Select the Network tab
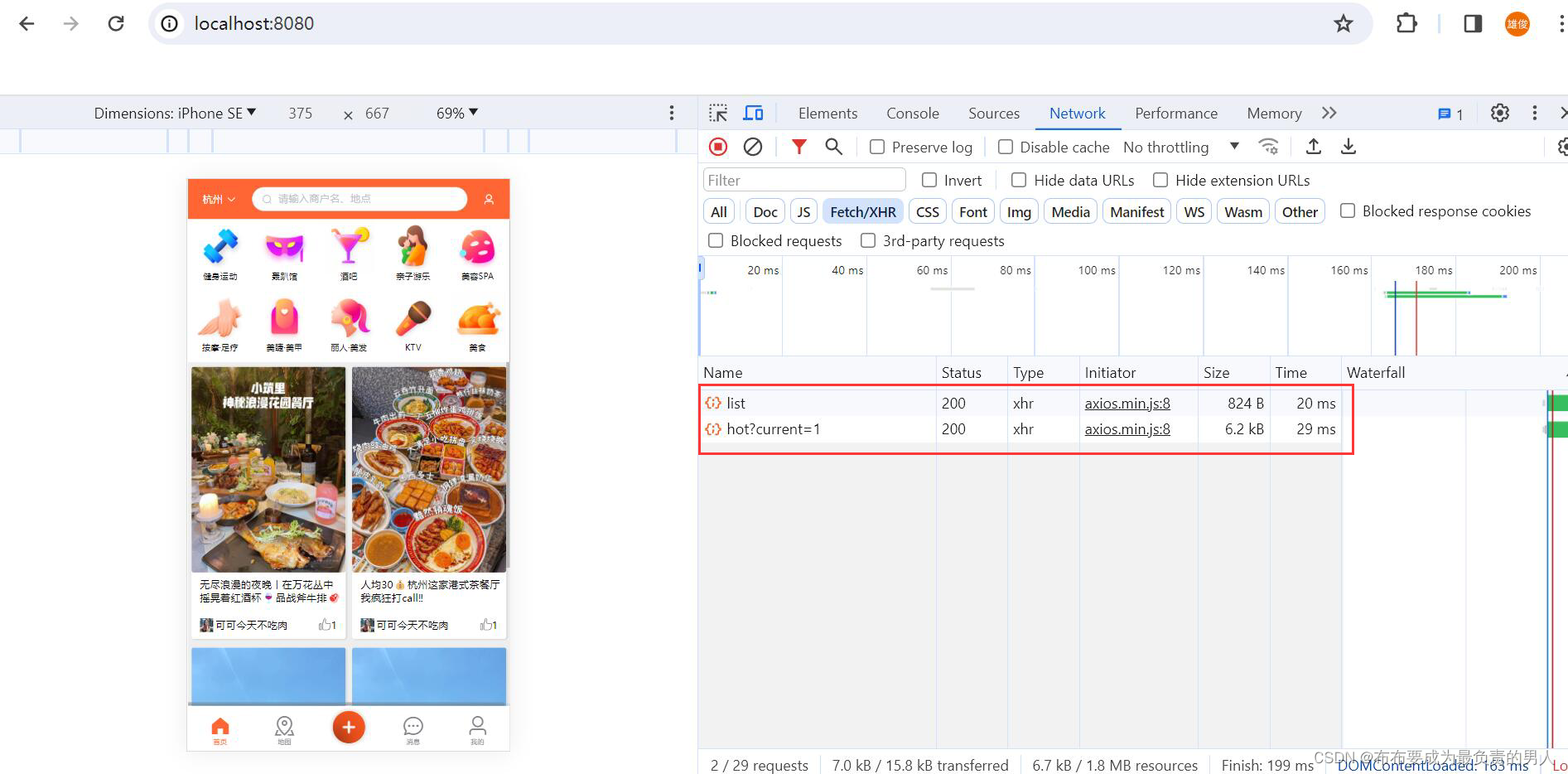This screenshot has height=774, width=1568. click(x=1077, y=113)
